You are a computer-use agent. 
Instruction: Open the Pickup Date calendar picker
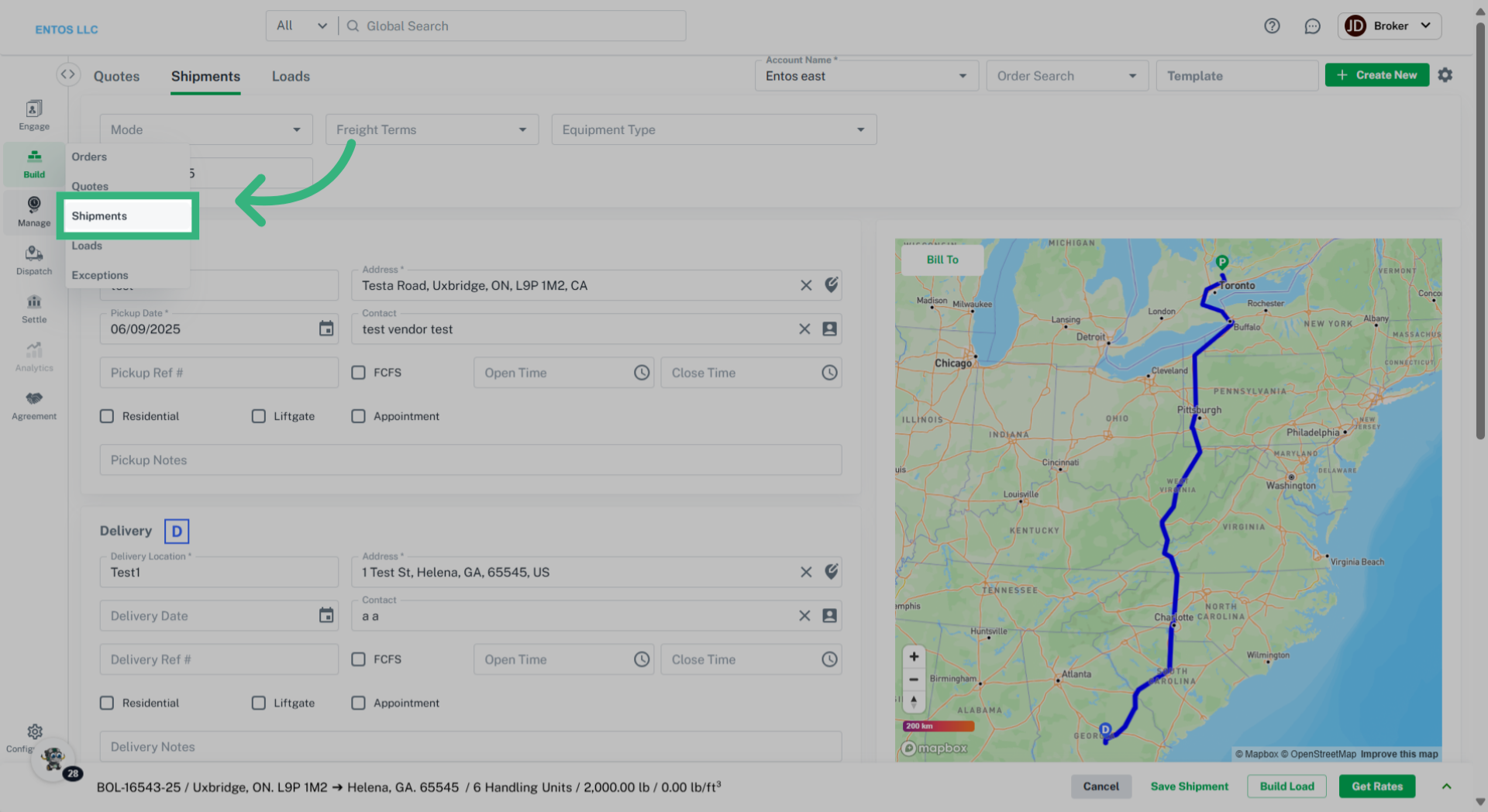tap(326, 329)
